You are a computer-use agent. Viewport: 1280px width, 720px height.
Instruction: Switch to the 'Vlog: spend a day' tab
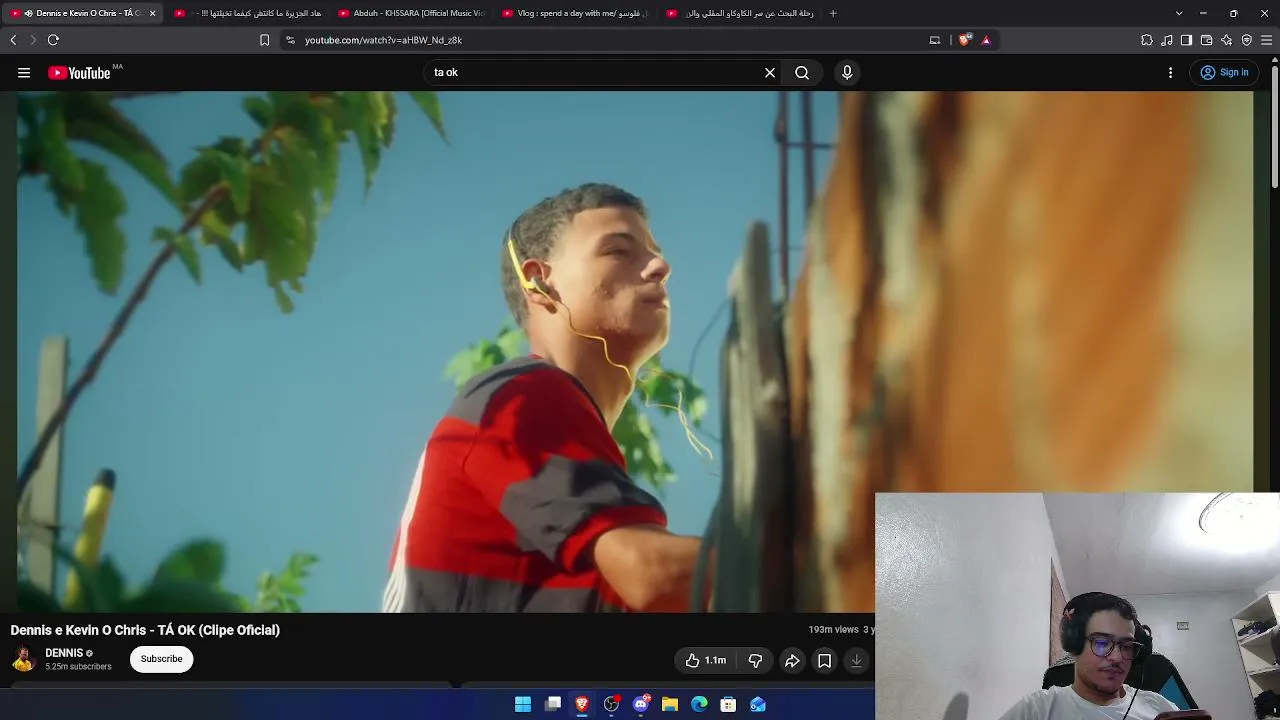tap(574, 13)
